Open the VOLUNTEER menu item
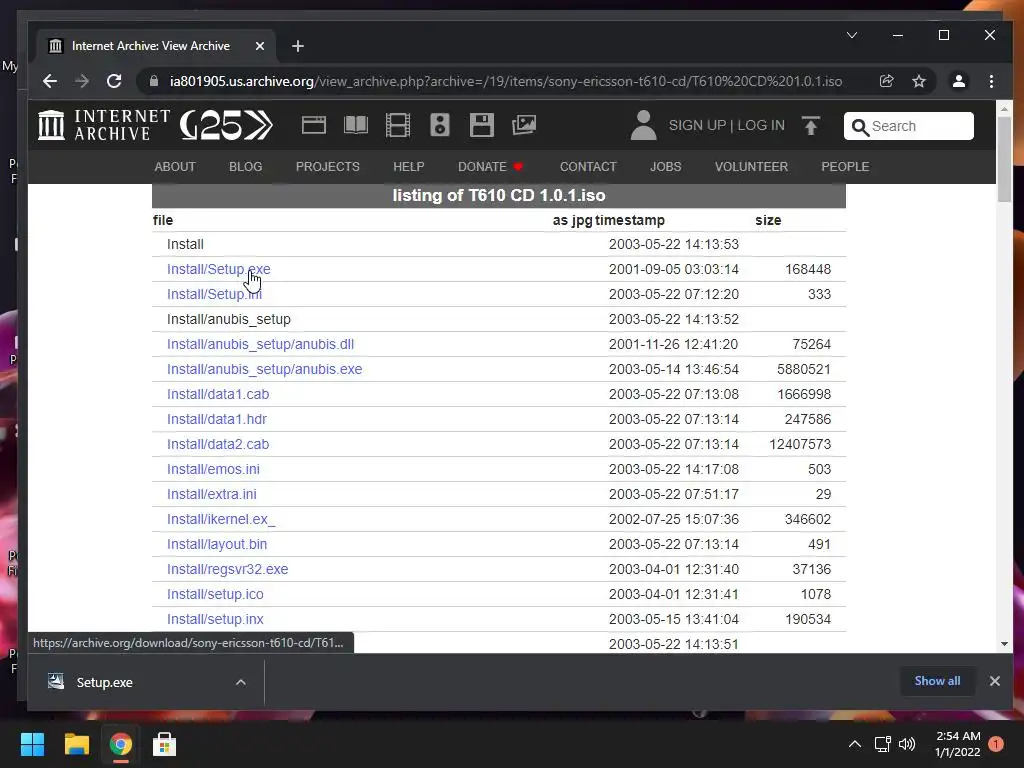Screen dimensions: 1024x768 click(751, 167)
